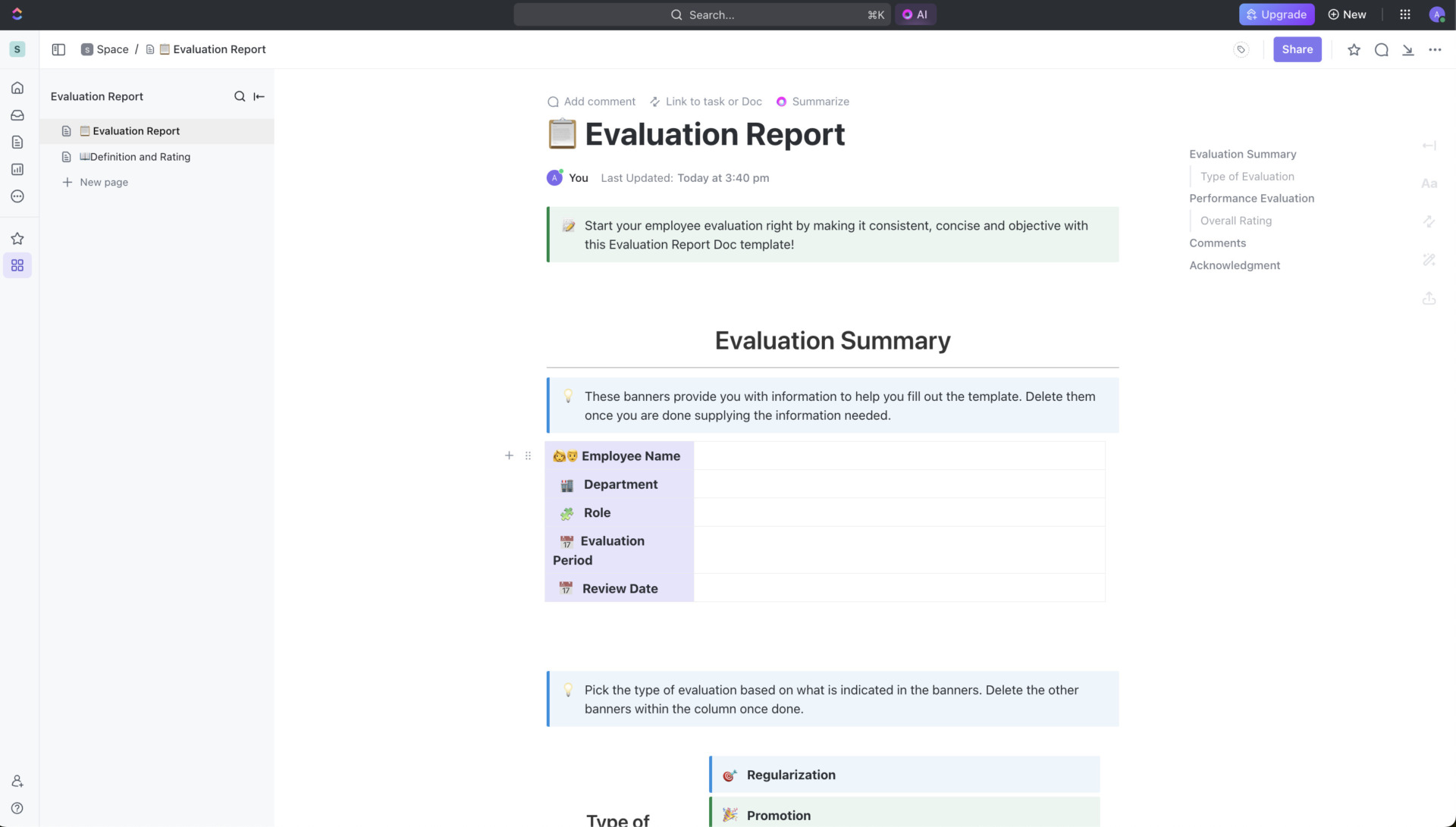Click the highlighted Apps grid icon

point(17,265)
